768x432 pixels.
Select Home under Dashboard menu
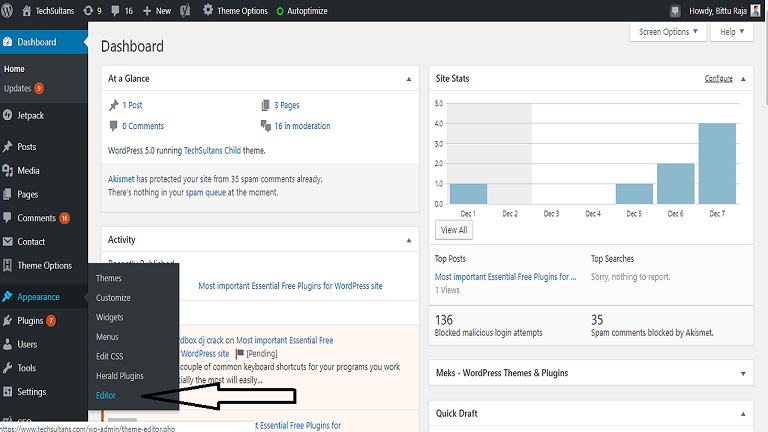point(14,69)
